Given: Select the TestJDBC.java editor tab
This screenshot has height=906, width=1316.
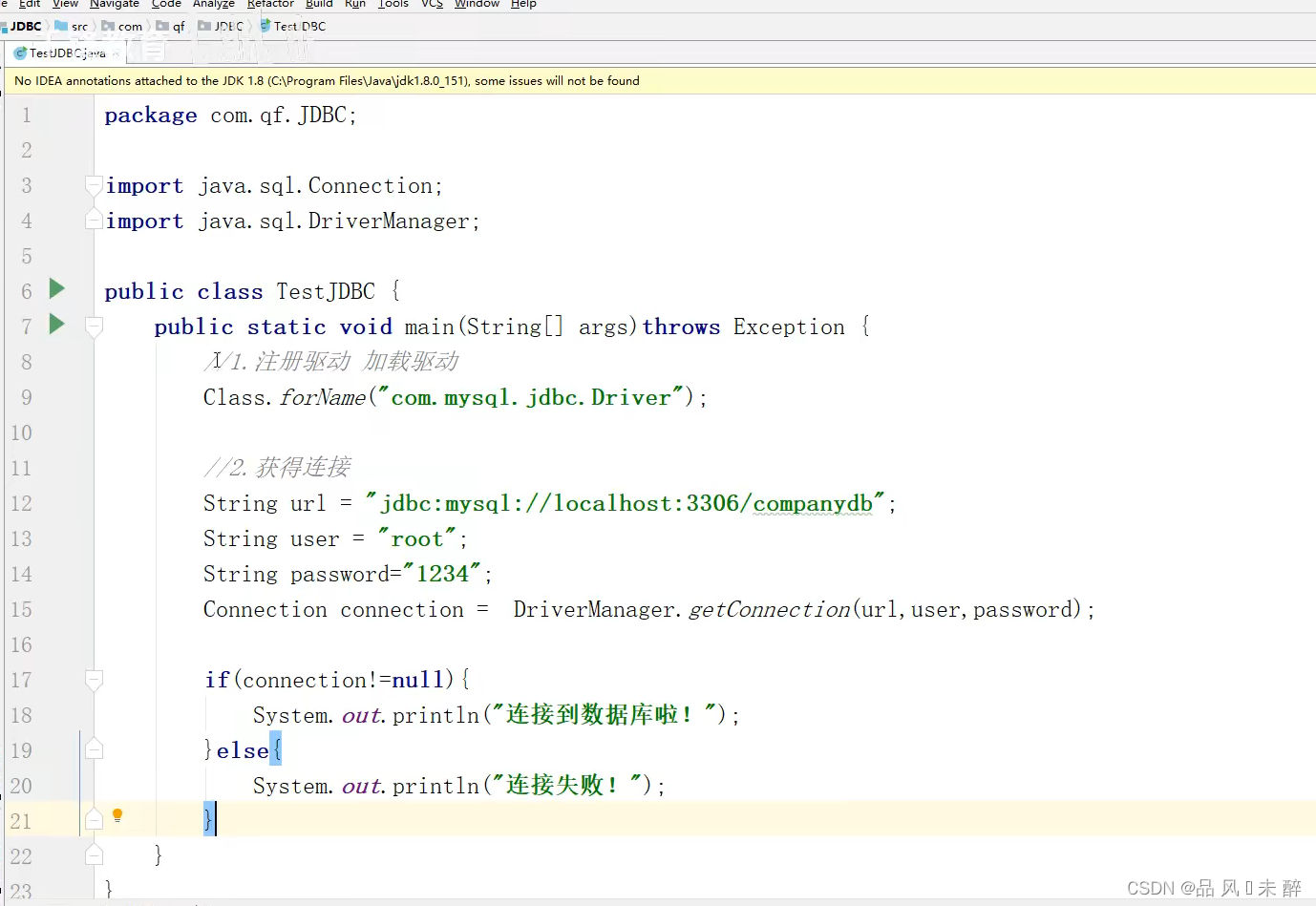Looking at the screenshot, I should point(67,53).
